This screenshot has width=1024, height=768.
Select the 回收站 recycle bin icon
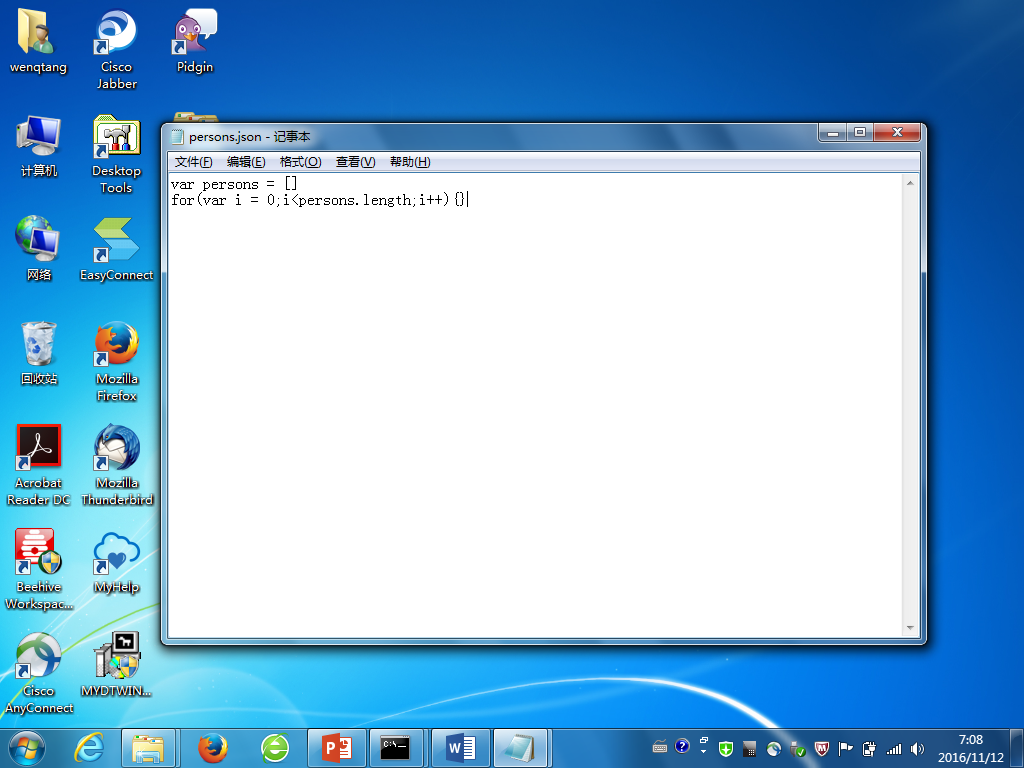(39, 353)
